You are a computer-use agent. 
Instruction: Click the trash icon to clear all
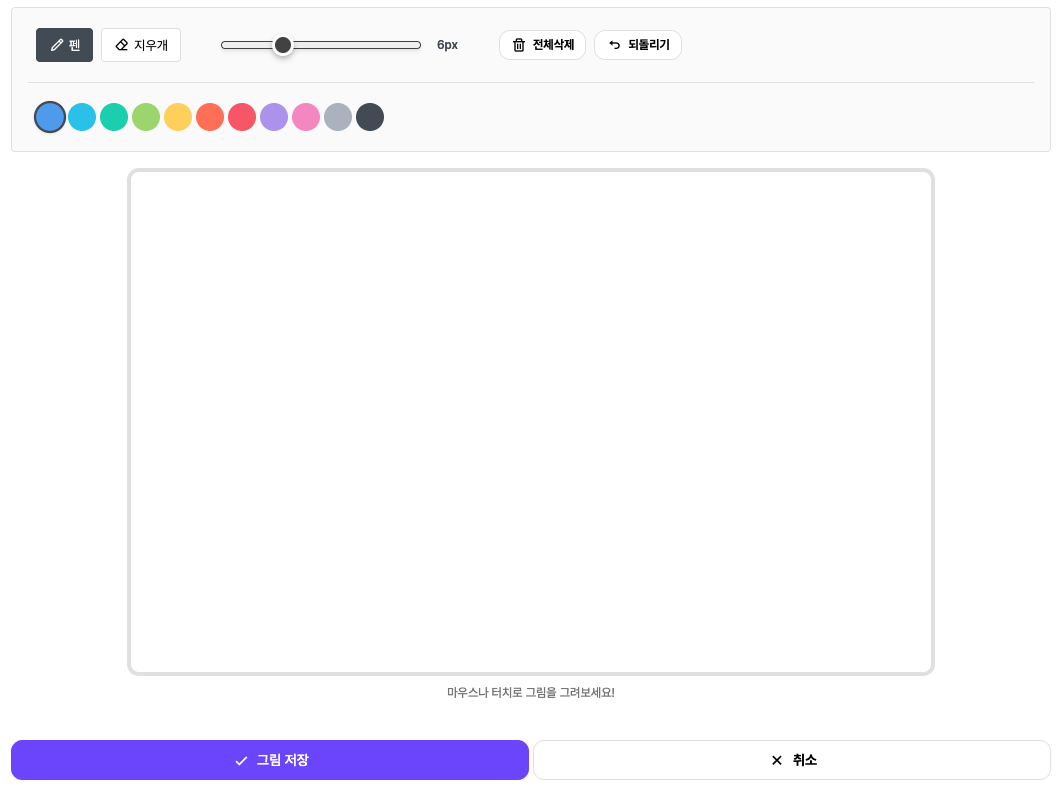click(519, 45)
